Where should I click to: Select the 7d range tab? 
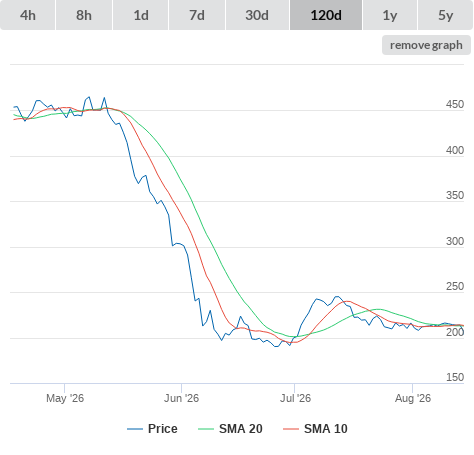click(197, 15)
